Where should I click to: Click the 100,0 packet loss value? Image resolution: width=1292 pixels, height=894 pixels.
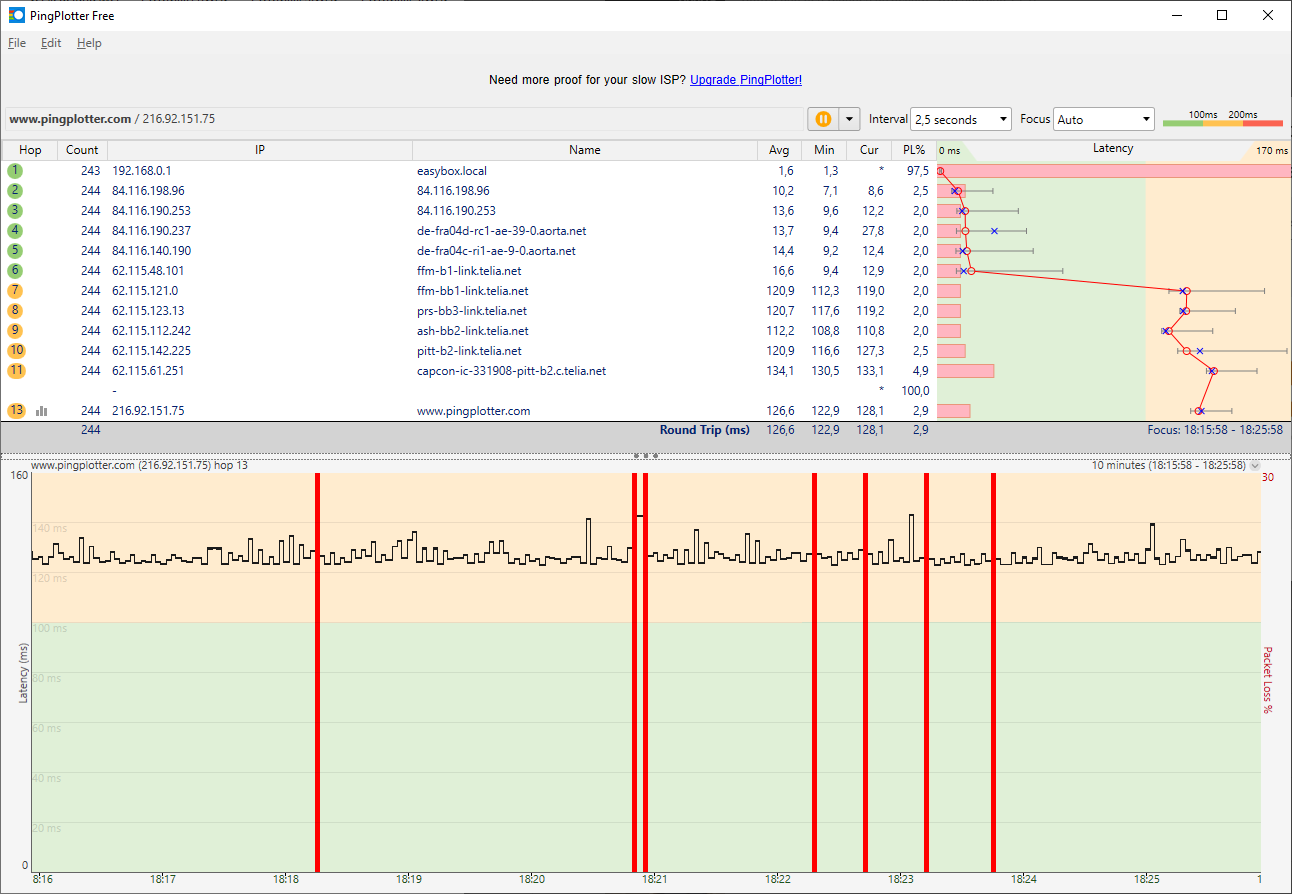916,391
